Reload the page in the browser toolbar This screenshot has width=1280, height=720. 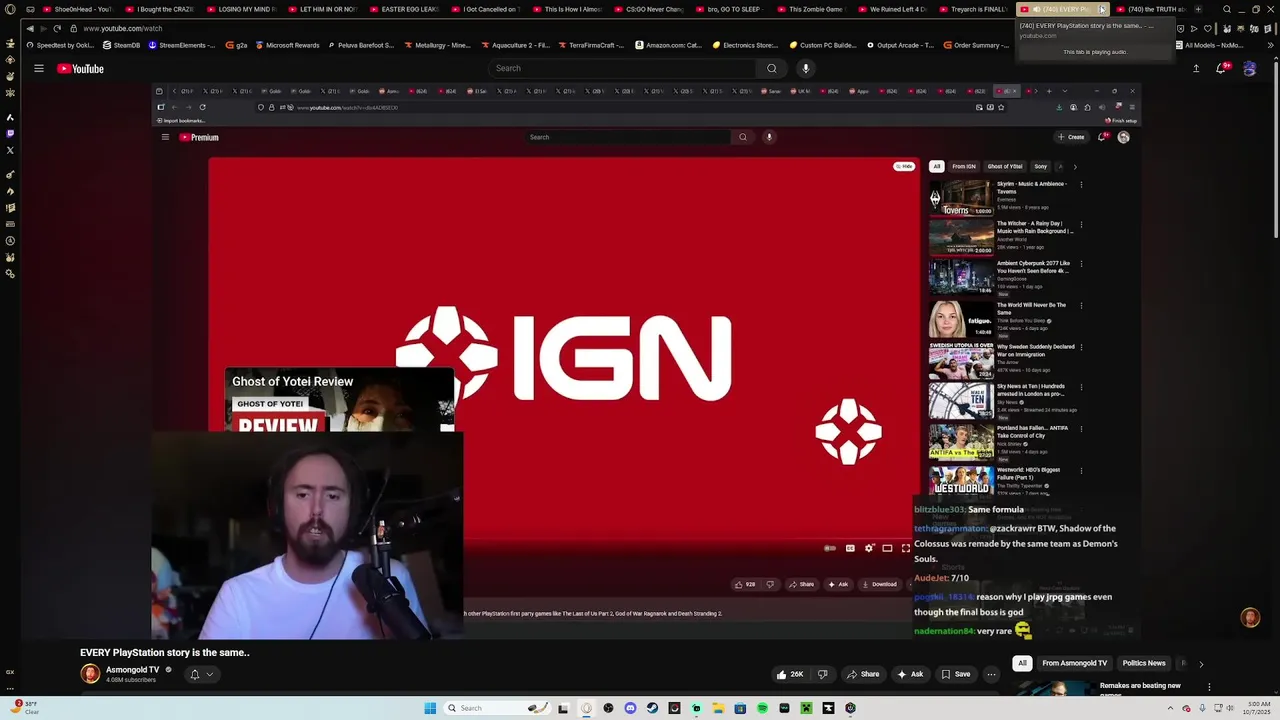tap(56, 28)
